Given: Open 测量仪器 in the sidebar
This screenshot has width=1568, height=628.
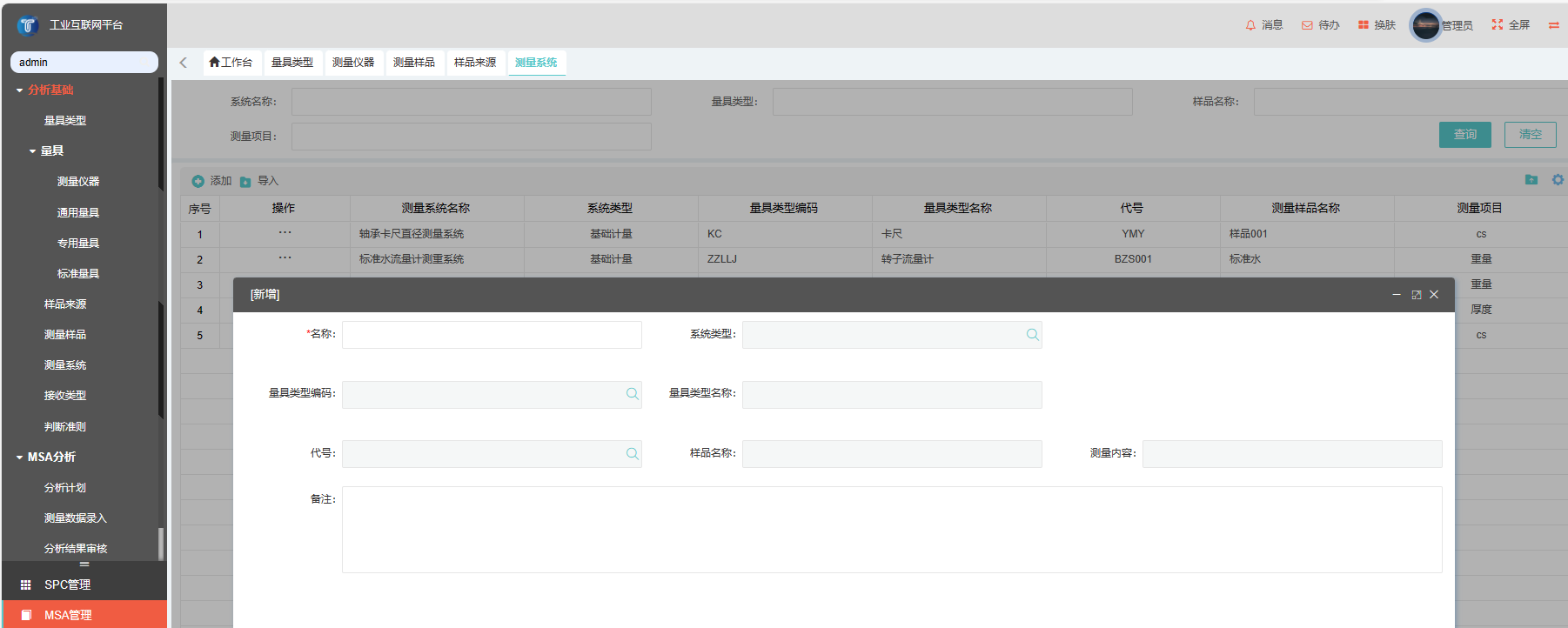Looking at the screenshot, I should (x=78, y=182).
